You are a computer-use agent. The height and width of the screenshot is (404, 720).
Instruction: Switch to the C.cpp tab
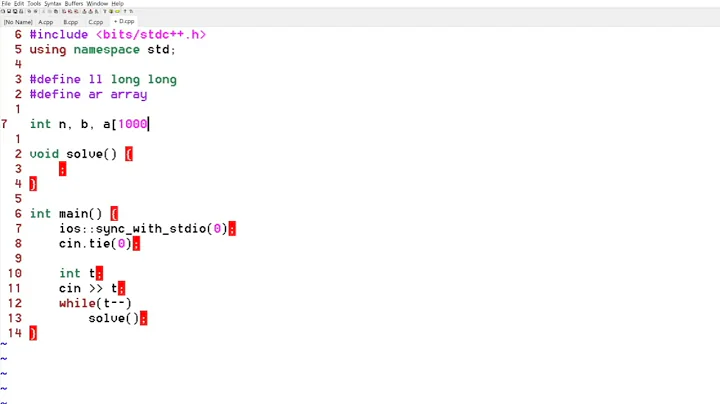pyautogui.click(x=96, y=22)
